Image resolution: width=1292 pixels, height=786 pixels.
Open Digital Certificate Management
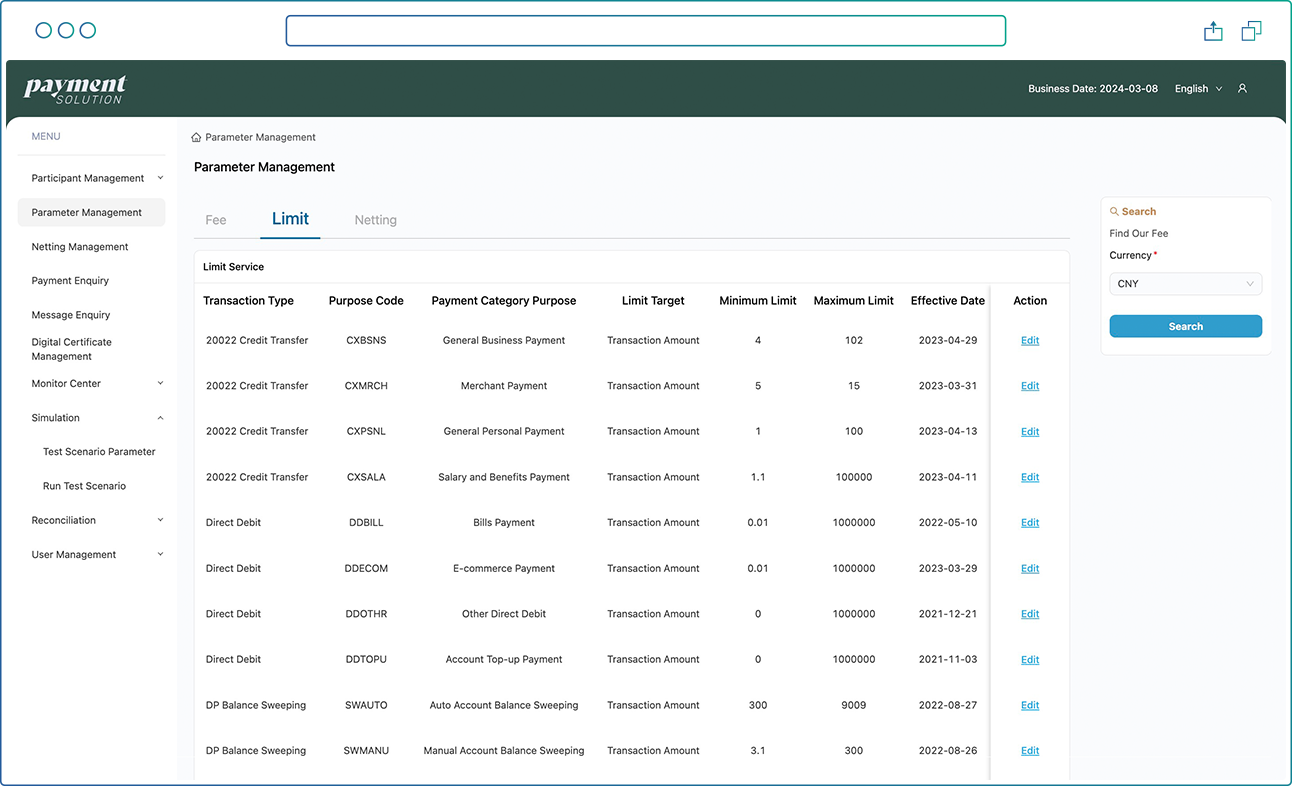(x=72, y=349)
